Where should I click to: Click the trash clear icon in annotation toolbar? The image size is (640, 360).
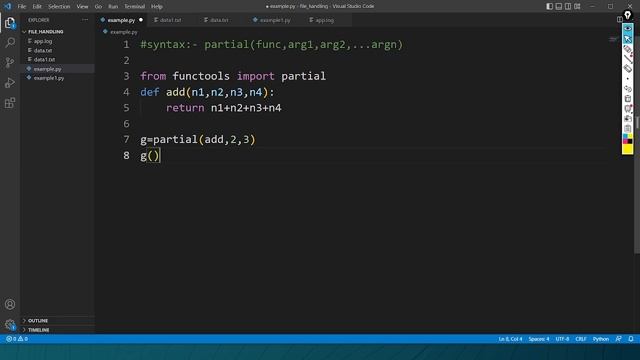(x=628, y=98)
